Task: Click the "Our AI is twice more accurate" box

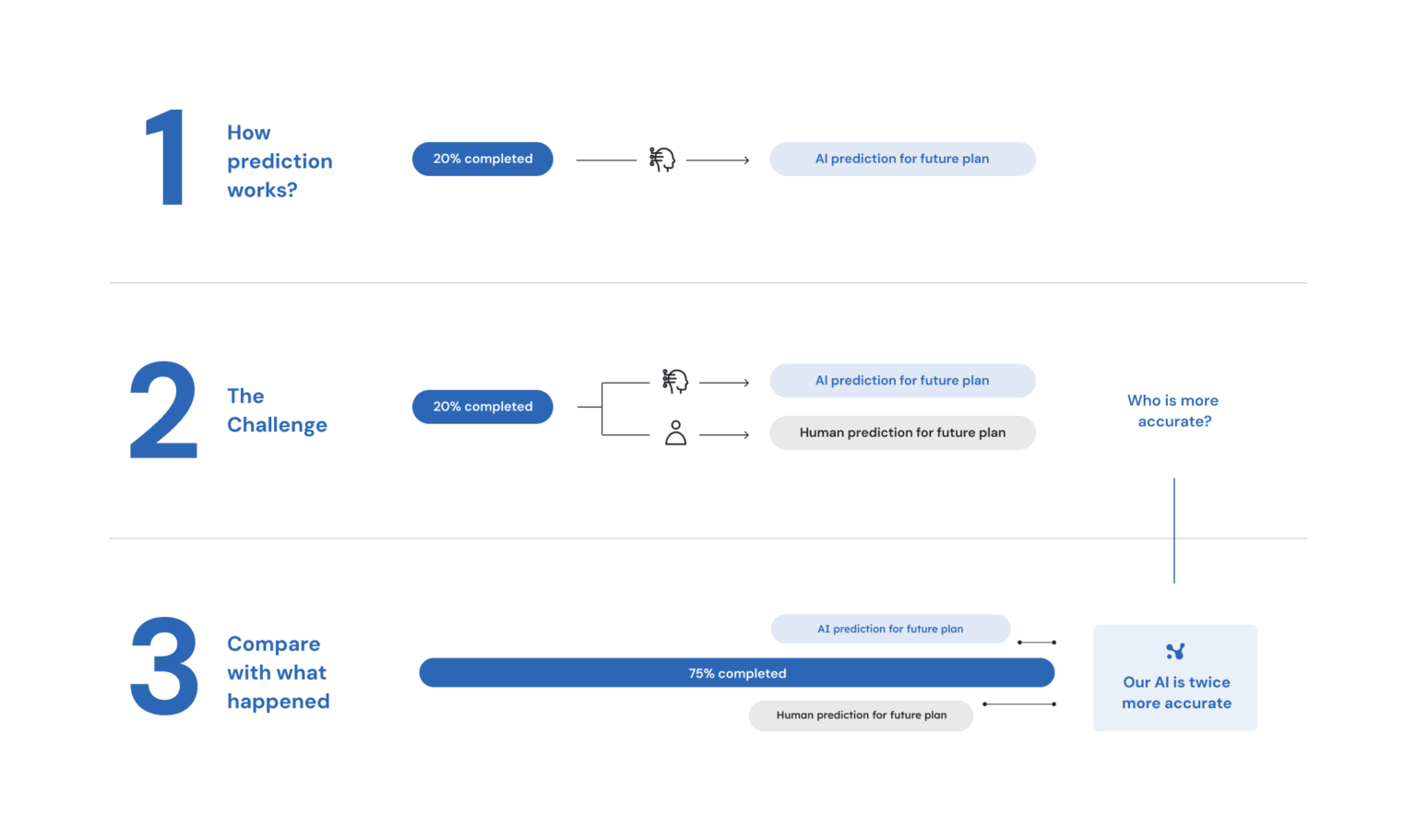Action: [x=1175, y=679]
